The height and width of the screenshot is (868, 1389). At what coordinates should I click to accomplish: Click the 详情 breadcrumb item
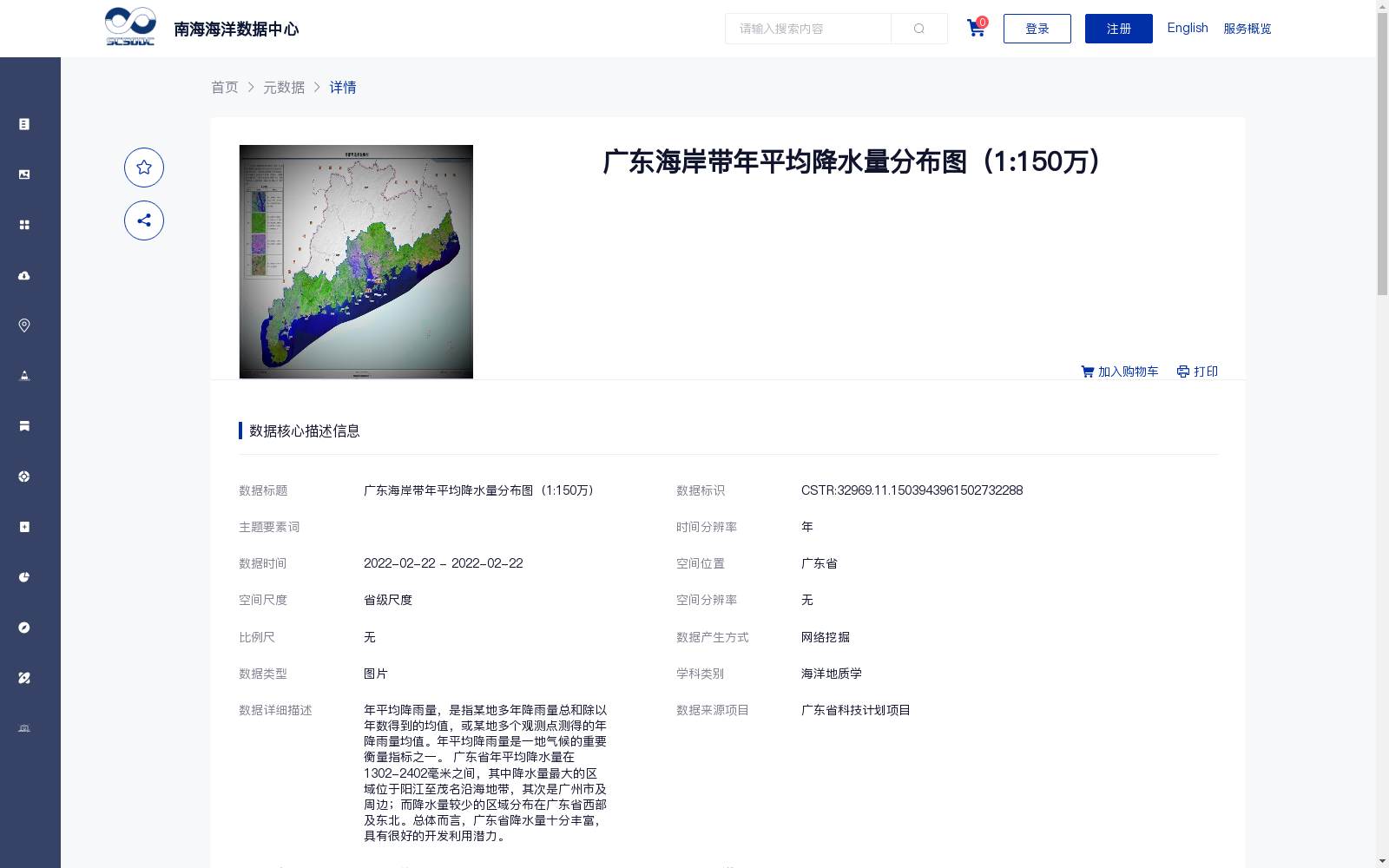[x=343, y=87]
